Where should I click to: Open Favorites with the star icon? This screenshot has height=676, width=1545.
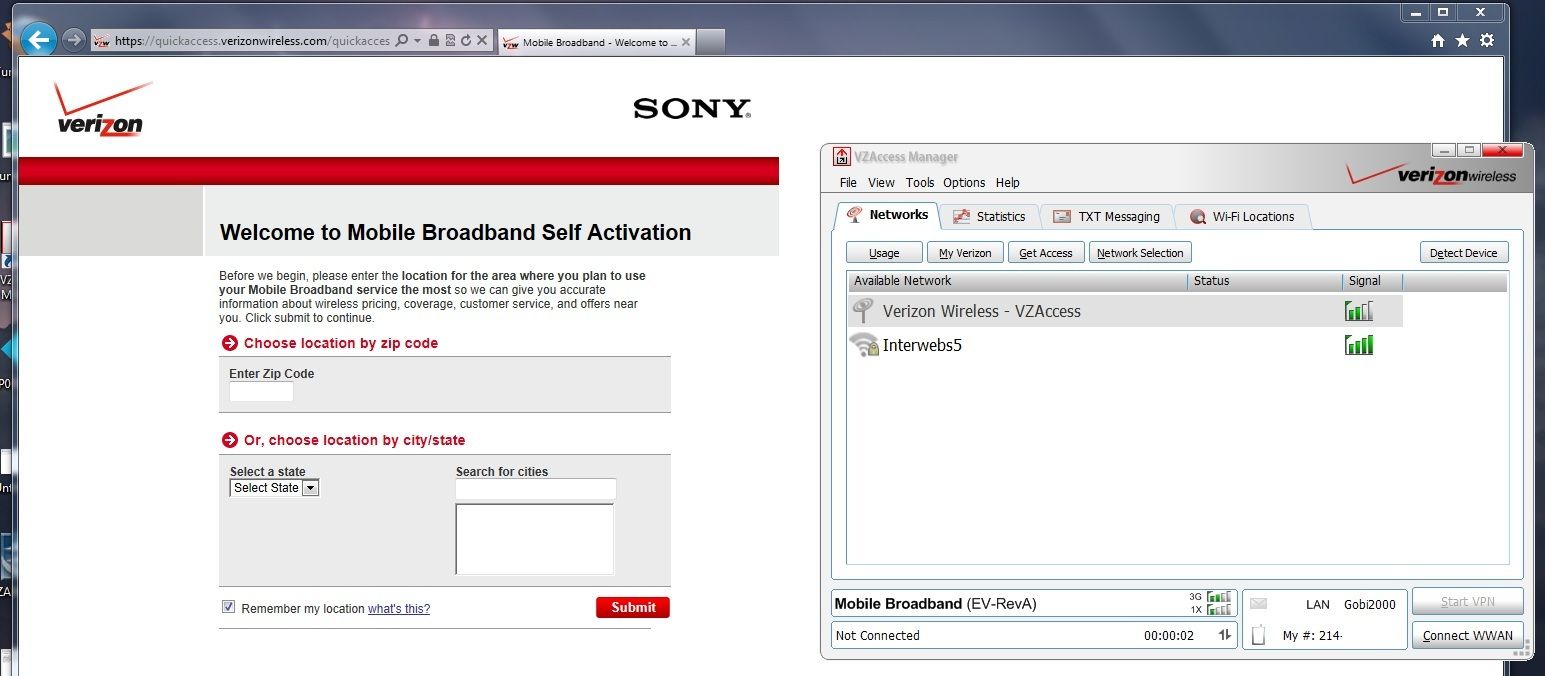1462,41
